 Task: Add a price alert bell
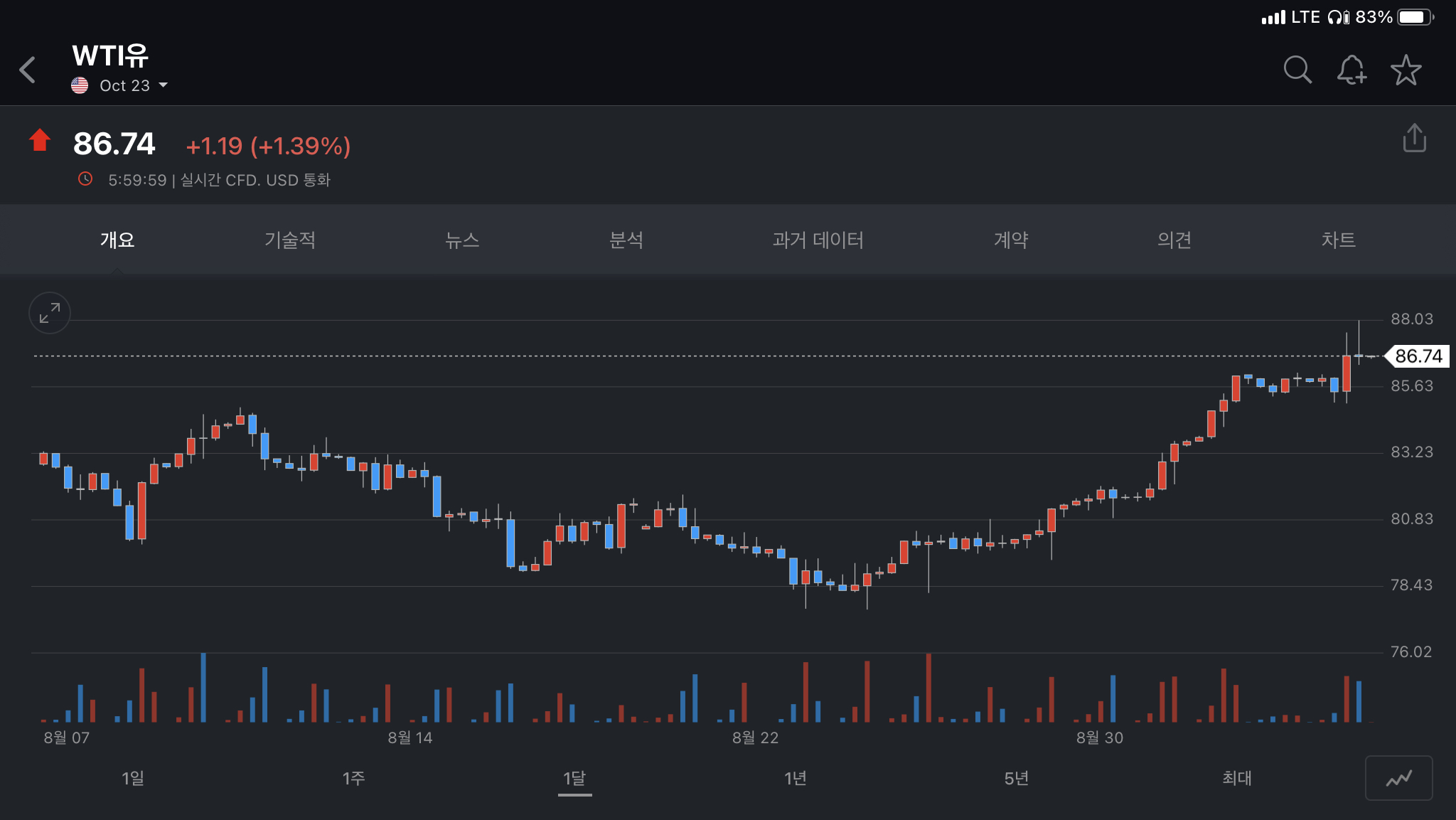(x=1351, y=70)
